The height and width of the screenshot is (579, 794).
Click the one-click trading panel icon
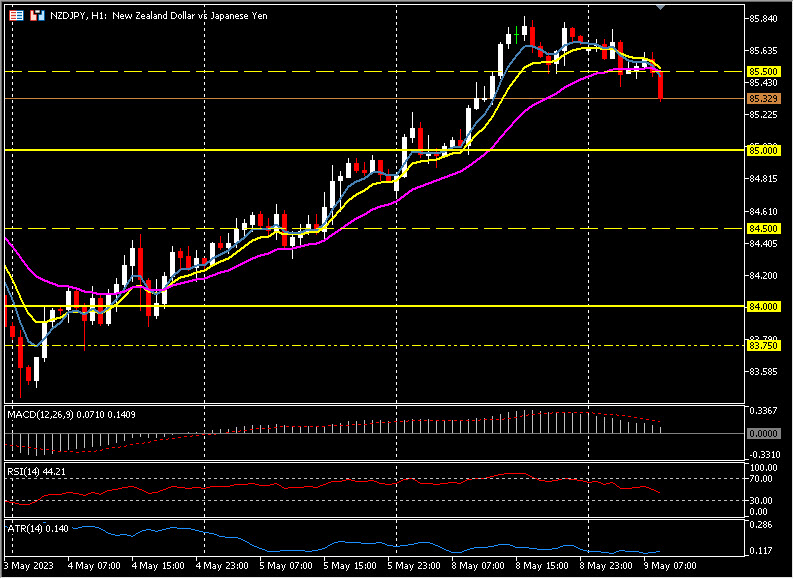coord(37,17)
